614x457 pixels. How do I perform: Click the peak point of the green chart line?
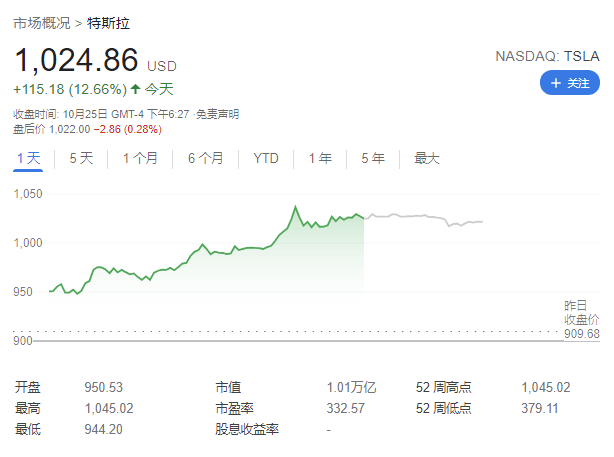pos(295,208)
